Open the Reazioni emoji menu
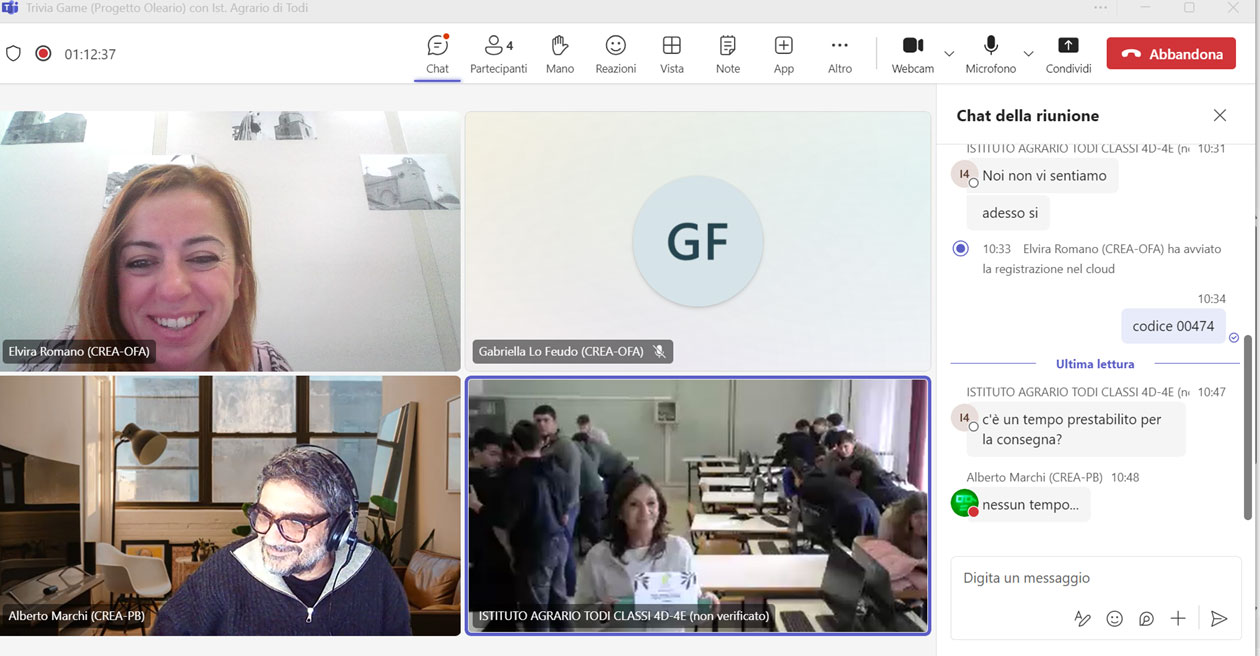Image resolution: width=1260 pixels, height=656 pixels. pos(616,54)
